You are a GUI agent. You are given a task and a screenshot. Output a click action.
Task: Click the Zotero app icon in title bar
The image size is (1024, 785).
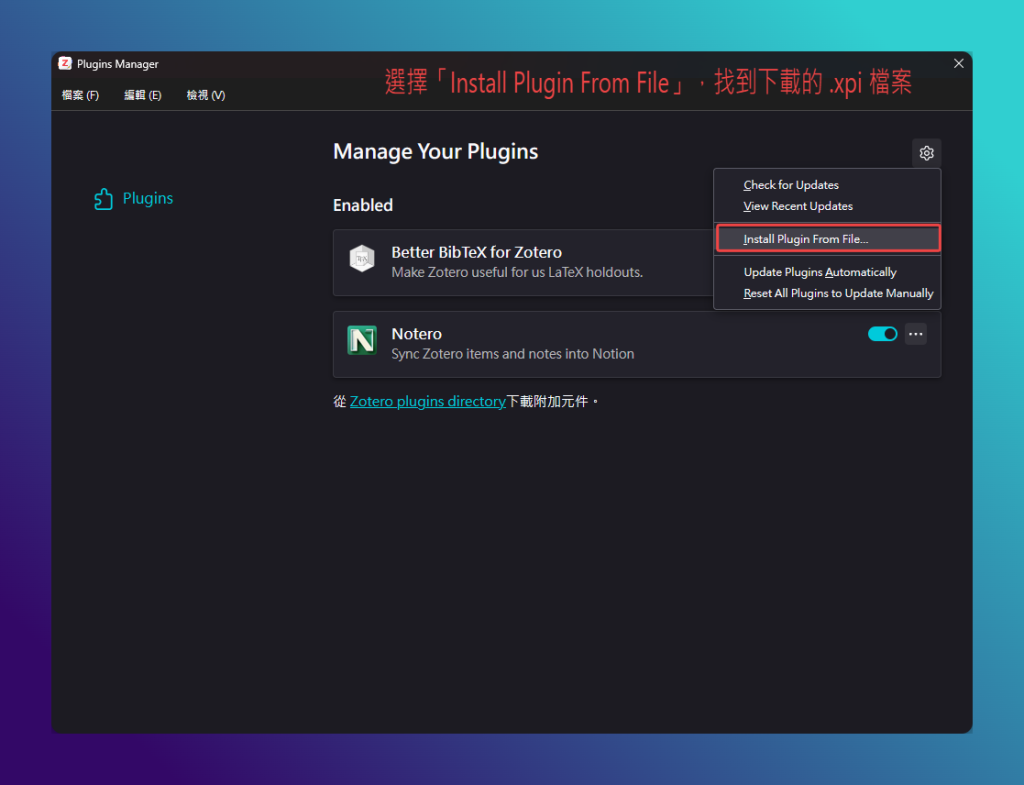(65, 63)
